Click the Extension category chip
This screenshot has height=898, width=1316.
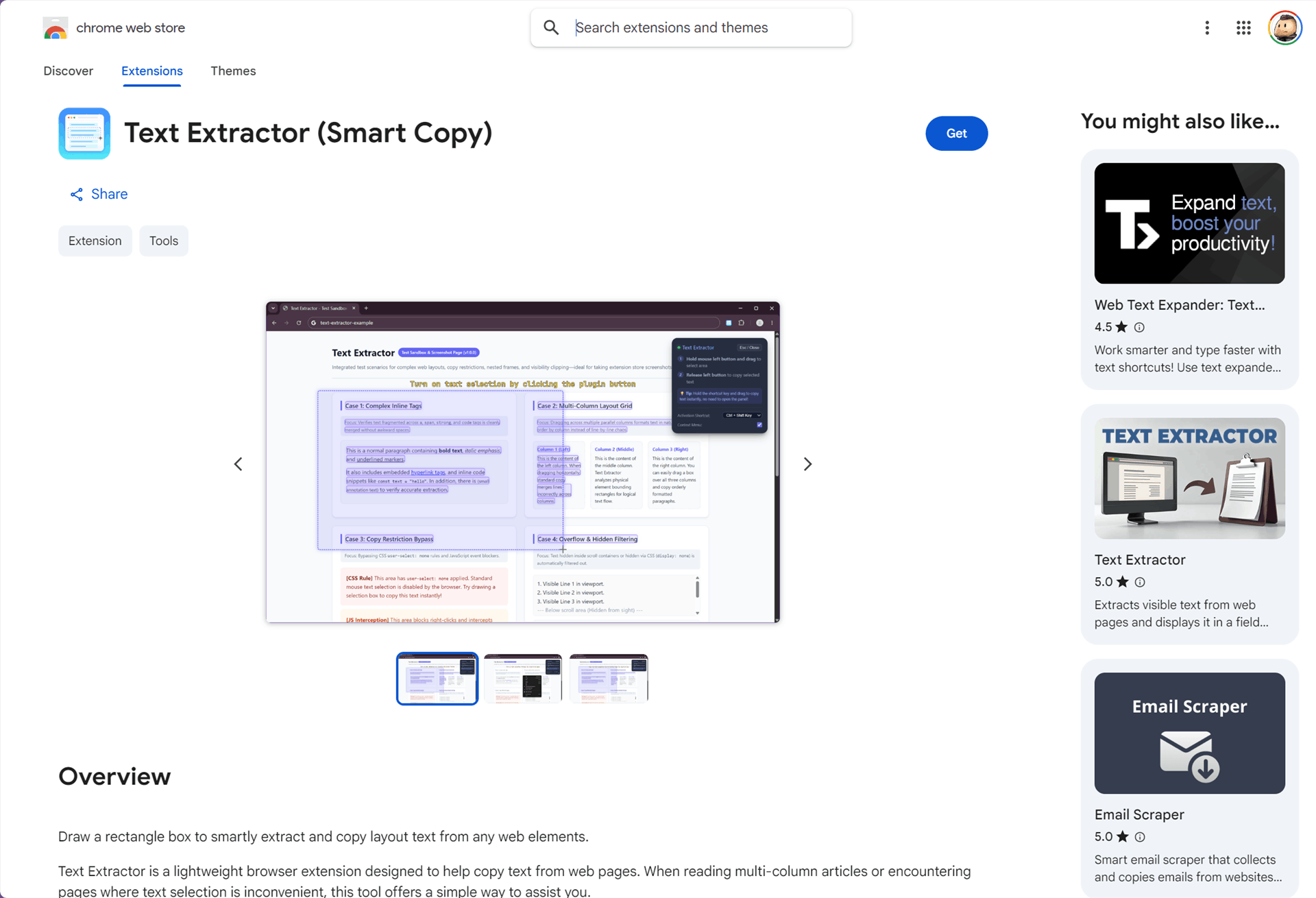95,241
